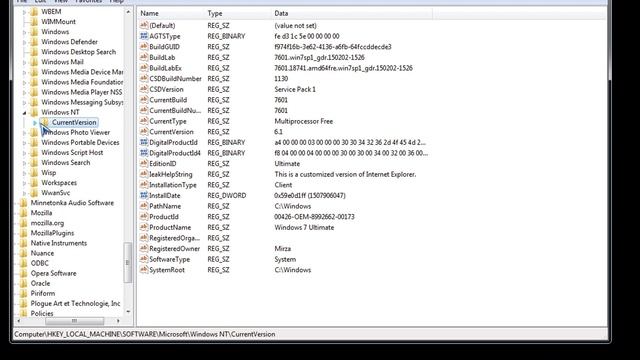Click the string icon beside ProductName
Image resolution: width=640 pixels, height=360 pixels.
[144, 227]
